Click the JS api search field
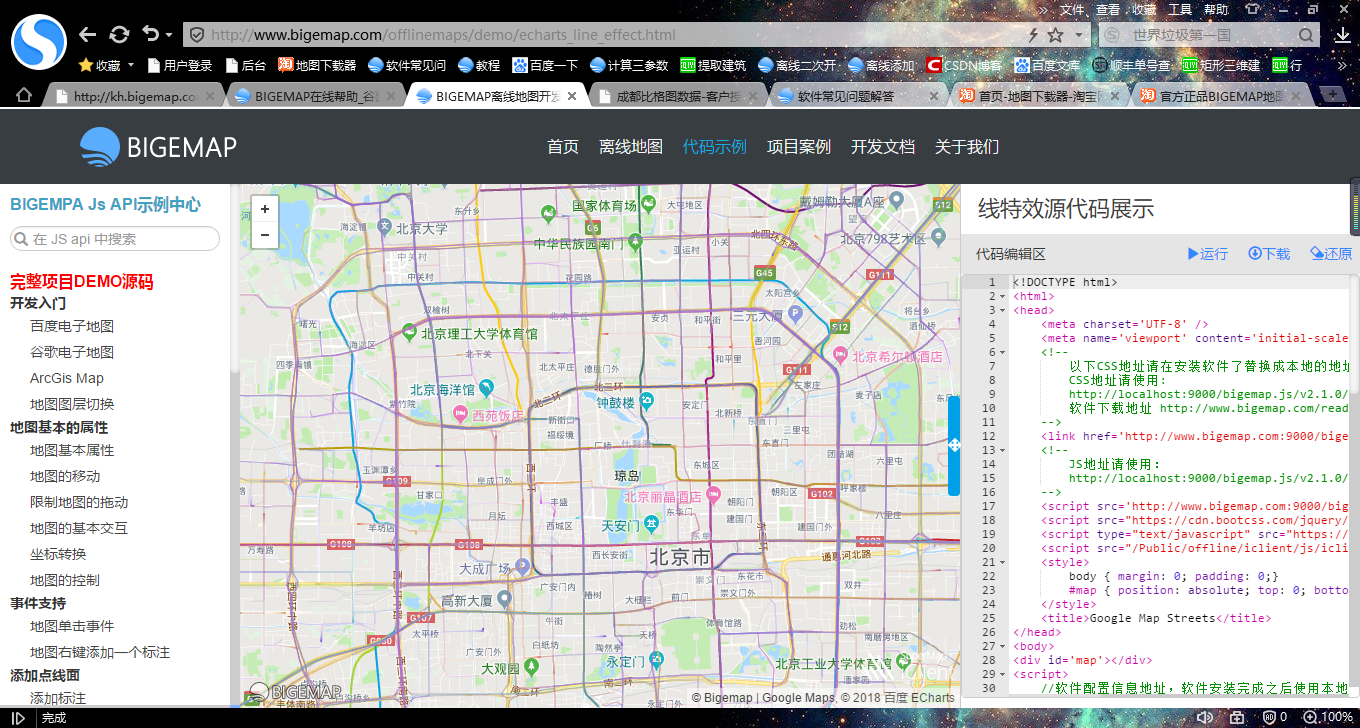 pos(115,239)
